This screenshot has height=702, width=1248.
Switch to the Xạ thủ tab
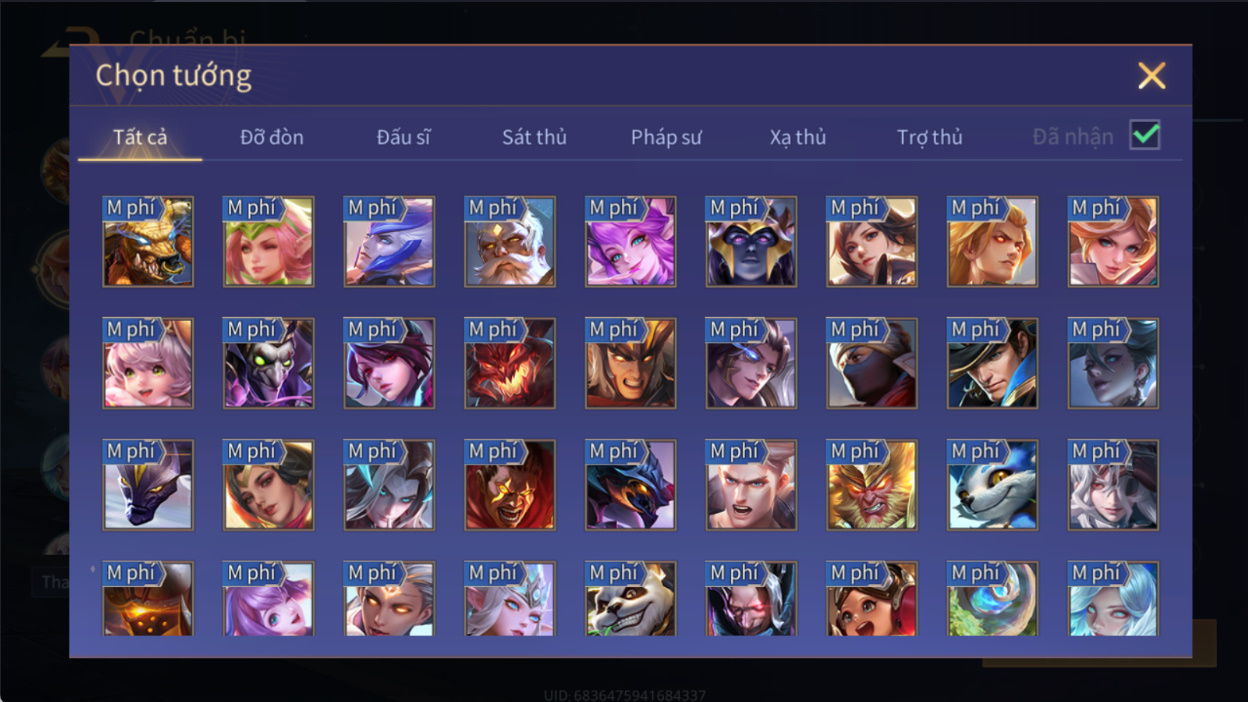pos(798,137)
